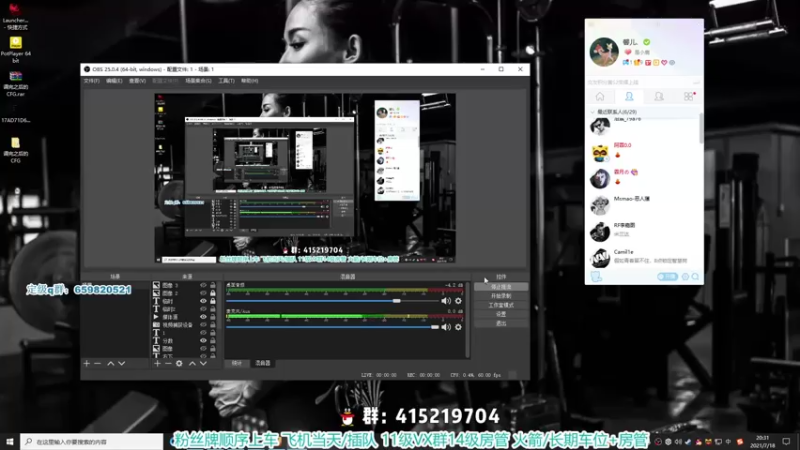Open the 麦克风/Aux track gear settings
Viewport: 800px width, 450px height.
[x=458, y=327]
